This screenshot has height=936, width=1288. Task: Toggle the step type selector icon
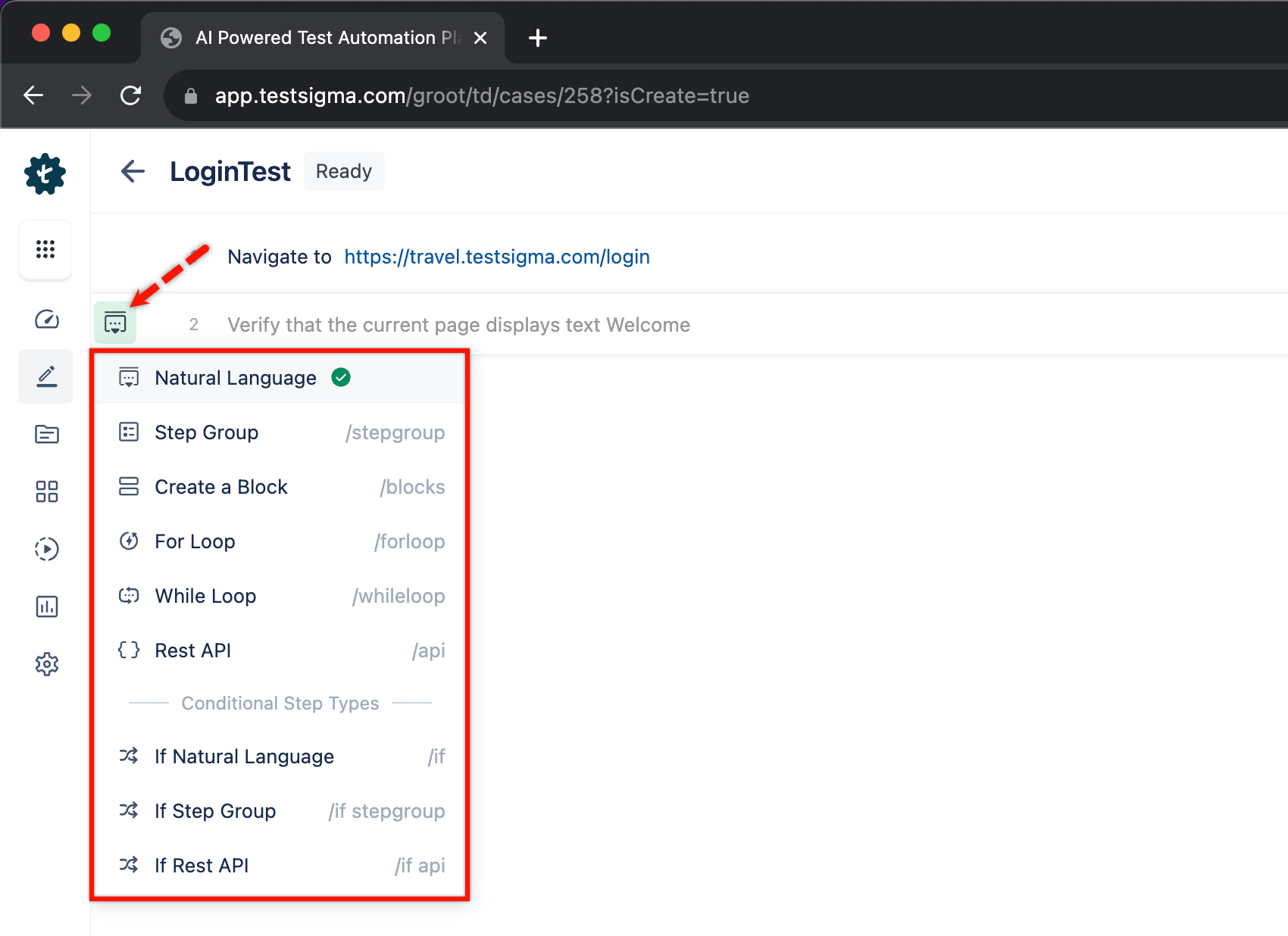115,323
